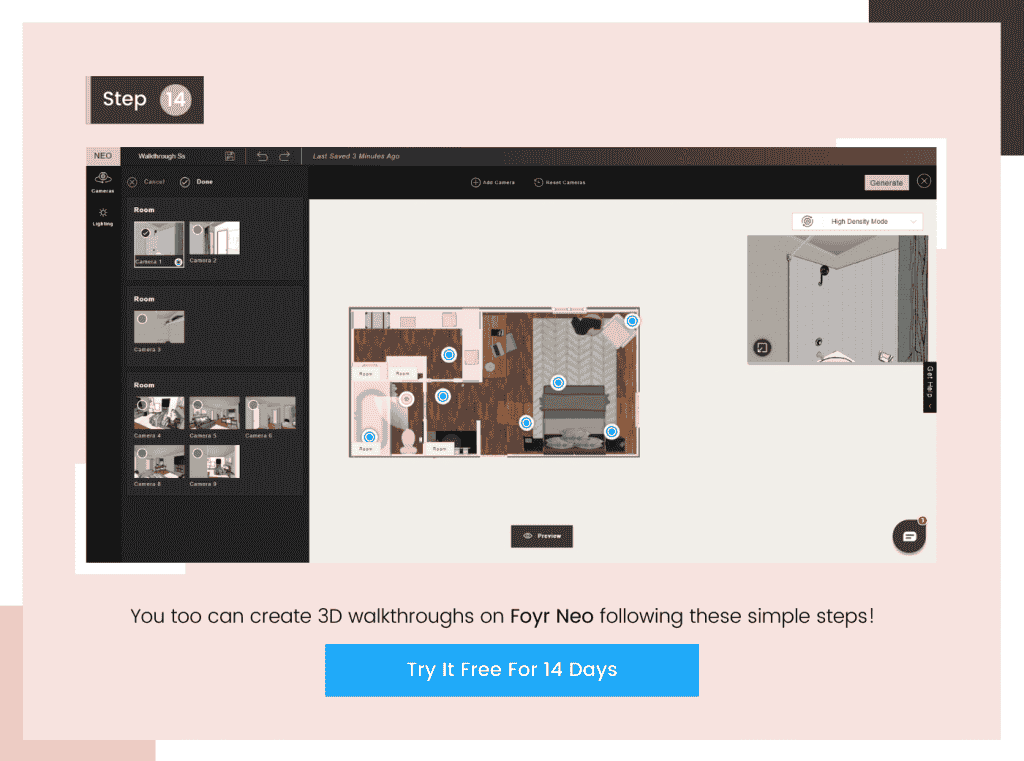The image size is (1024, 761).
Task: Click the undo arrow icon
Action: tap(262, 156)
